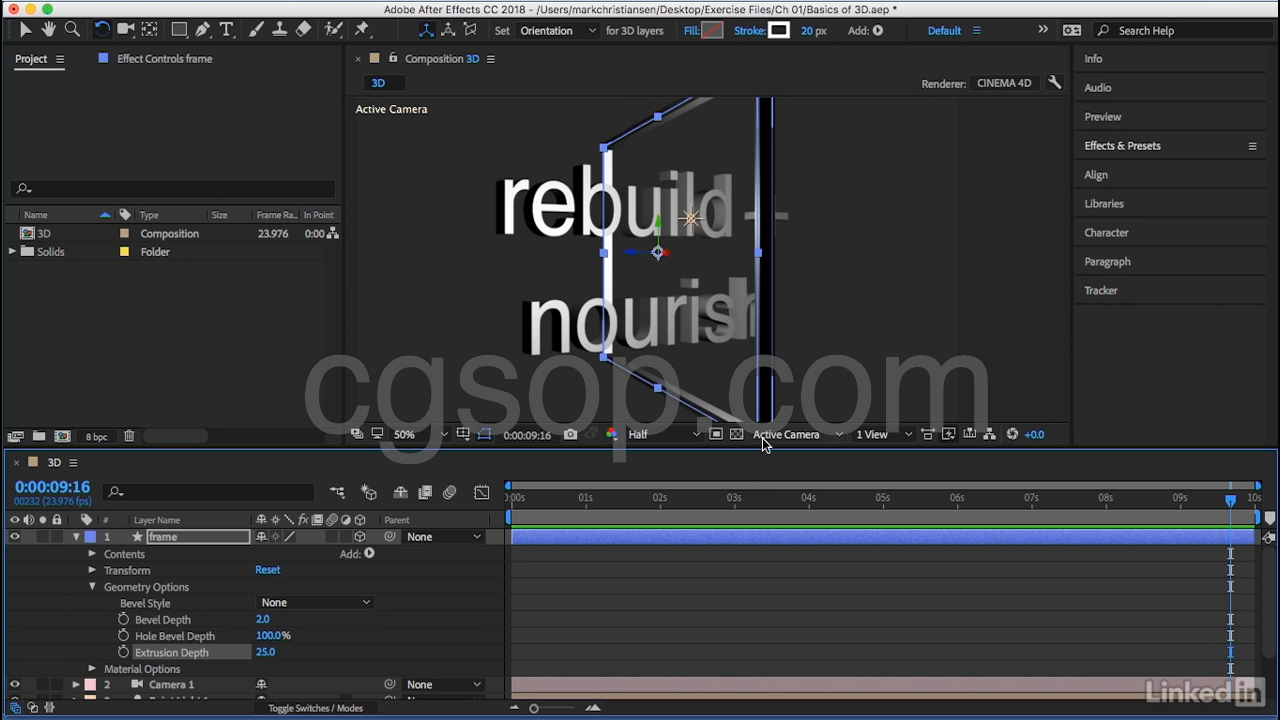Open the Graph Editor
The height and width of the screenshot is (720, 1280).
pyautogui.click(x=482, y=492)
